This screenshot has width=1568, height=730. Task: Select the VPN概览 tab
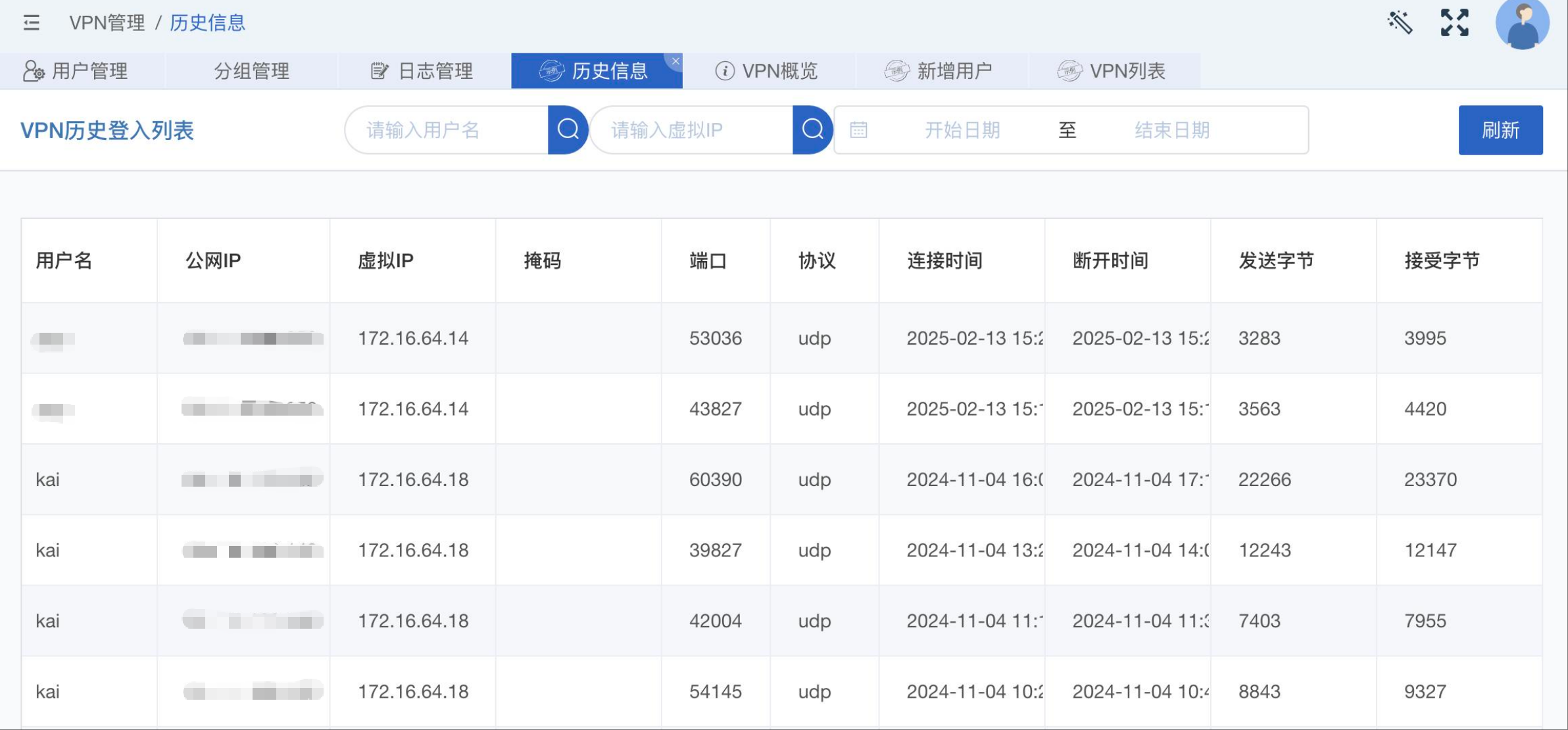click(767, 71)
